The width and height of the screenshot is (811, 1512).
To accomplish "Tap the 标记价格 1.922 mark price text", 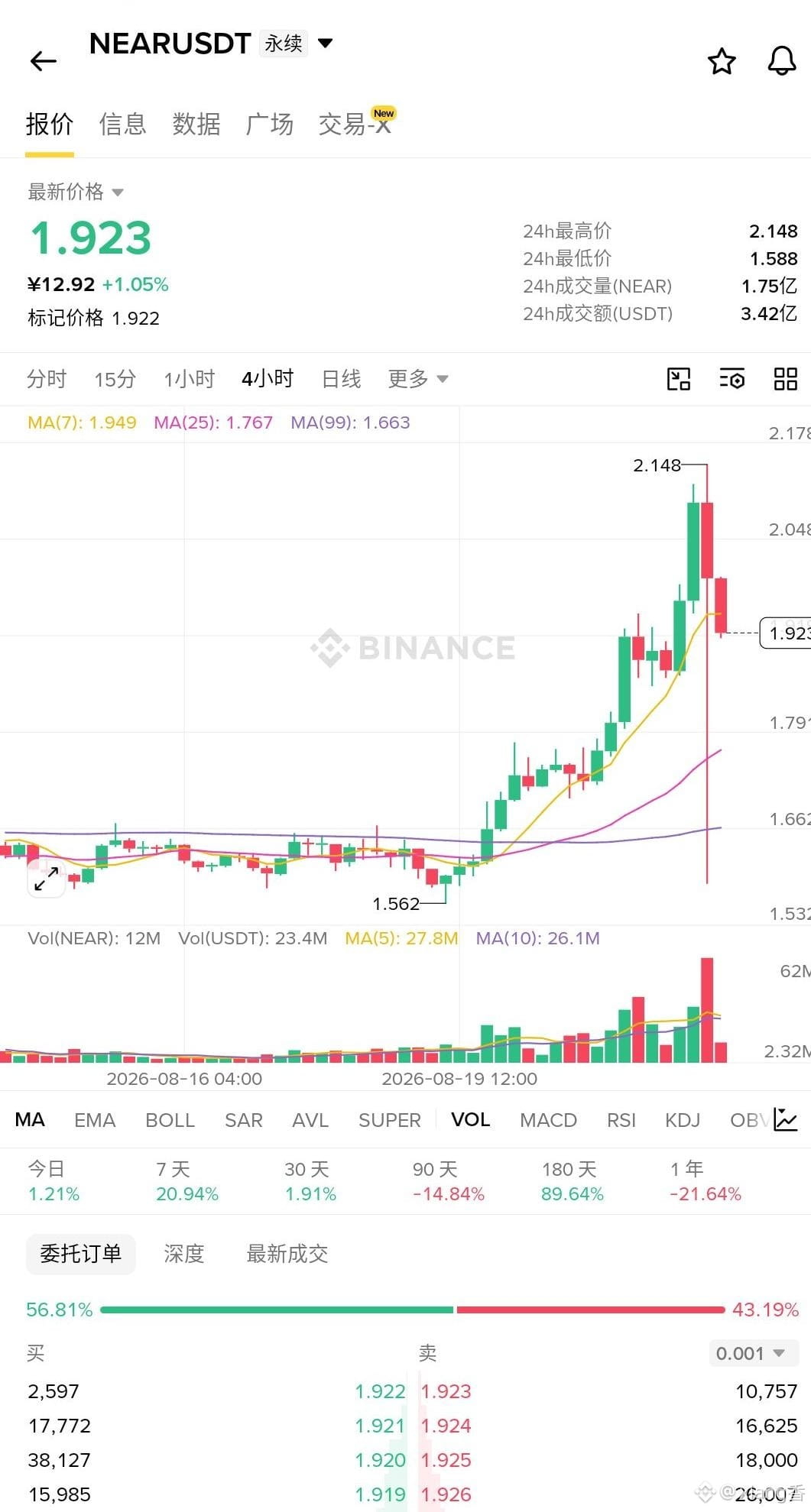I will click(93, 318).
